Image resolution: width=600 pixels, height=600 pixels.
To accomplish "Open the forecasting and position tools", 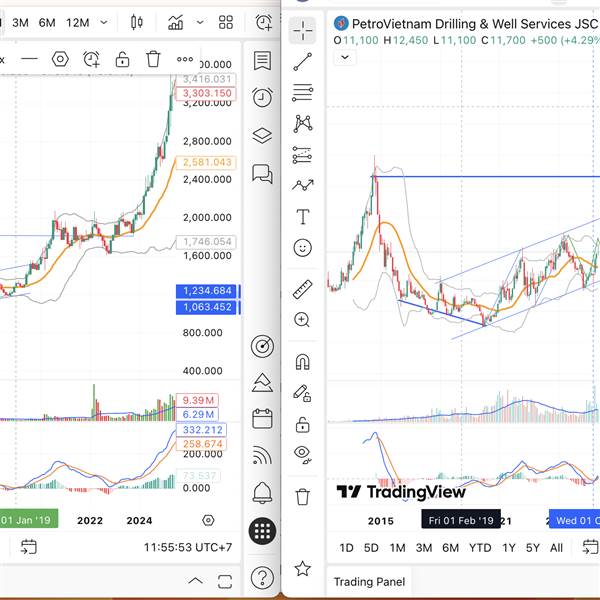I will pos(302,155).
